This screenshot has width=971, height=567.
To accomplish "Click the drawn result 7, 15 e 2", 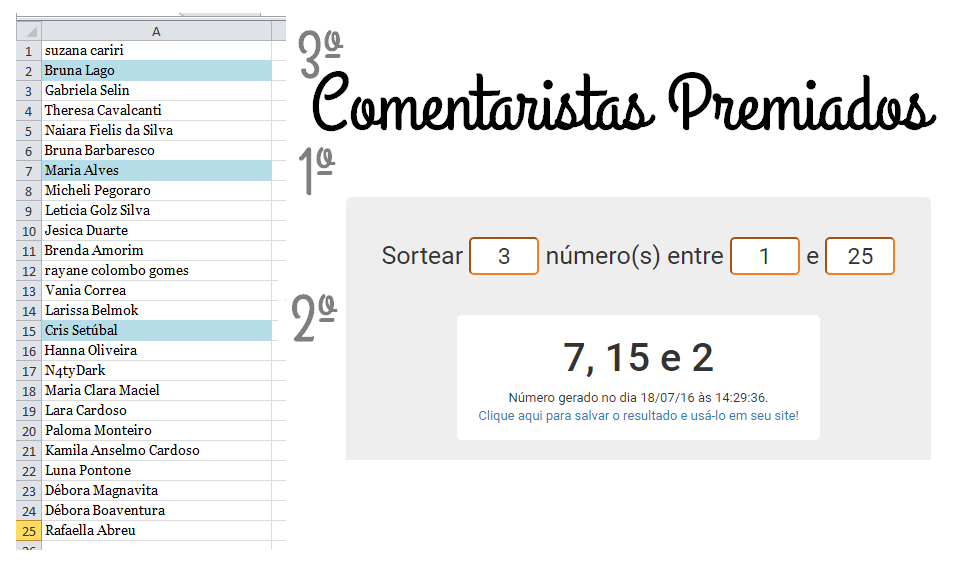I will pyautogui.click(x=638, y=358).
